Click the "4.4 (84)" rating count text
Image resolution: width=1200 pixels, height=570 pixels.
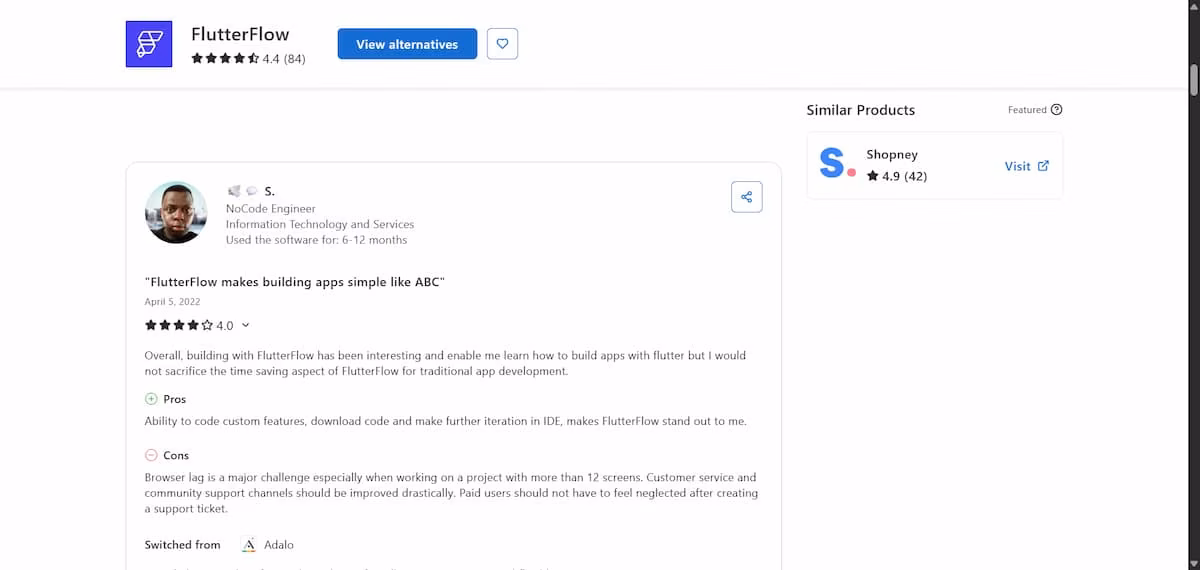pos(284,59)
